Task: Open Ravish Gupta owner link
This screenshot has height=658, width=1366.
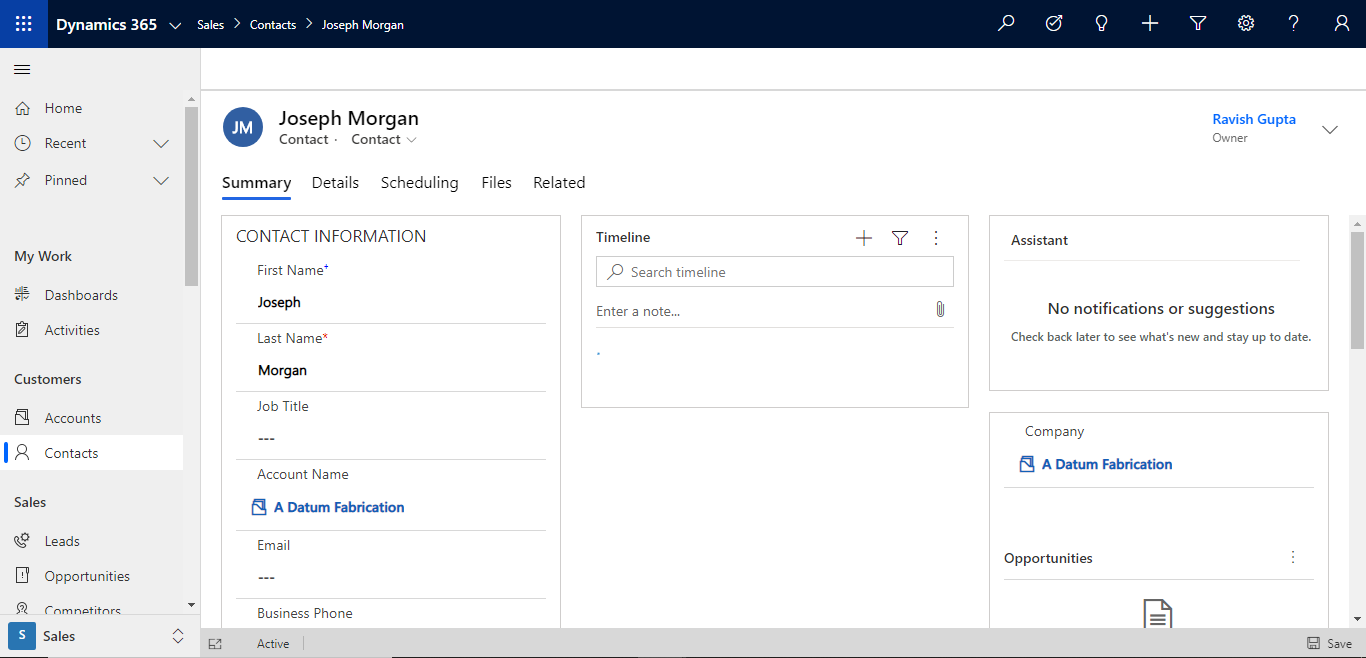Action: pos(1254,119)
